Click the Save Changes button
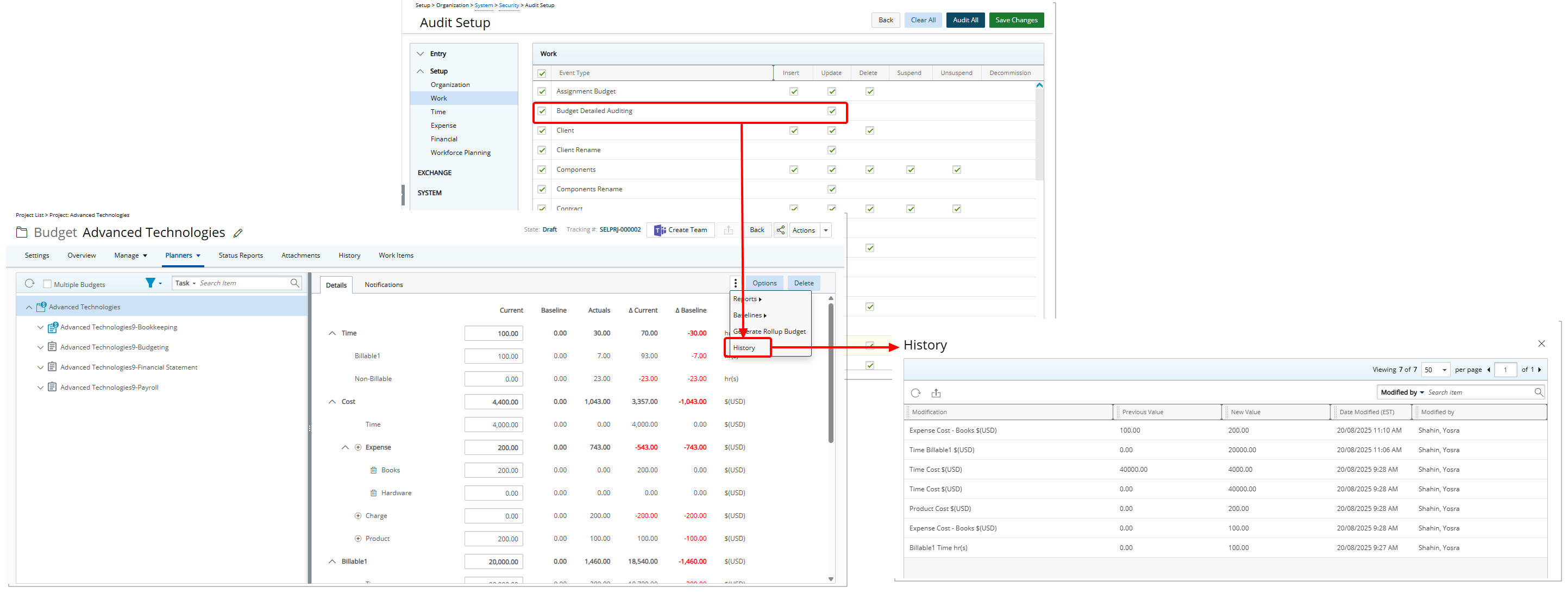Viewport: 1568px width, 593px height. (1016, 20)
